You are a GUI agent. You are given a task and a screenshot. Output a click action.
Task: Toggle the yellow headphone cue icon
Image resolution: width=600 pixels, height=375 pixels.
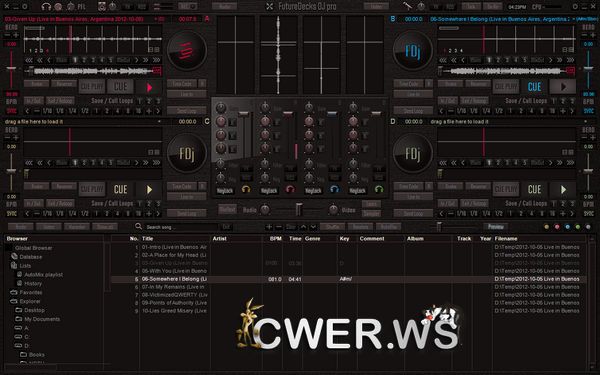click(x=246, y=189)
